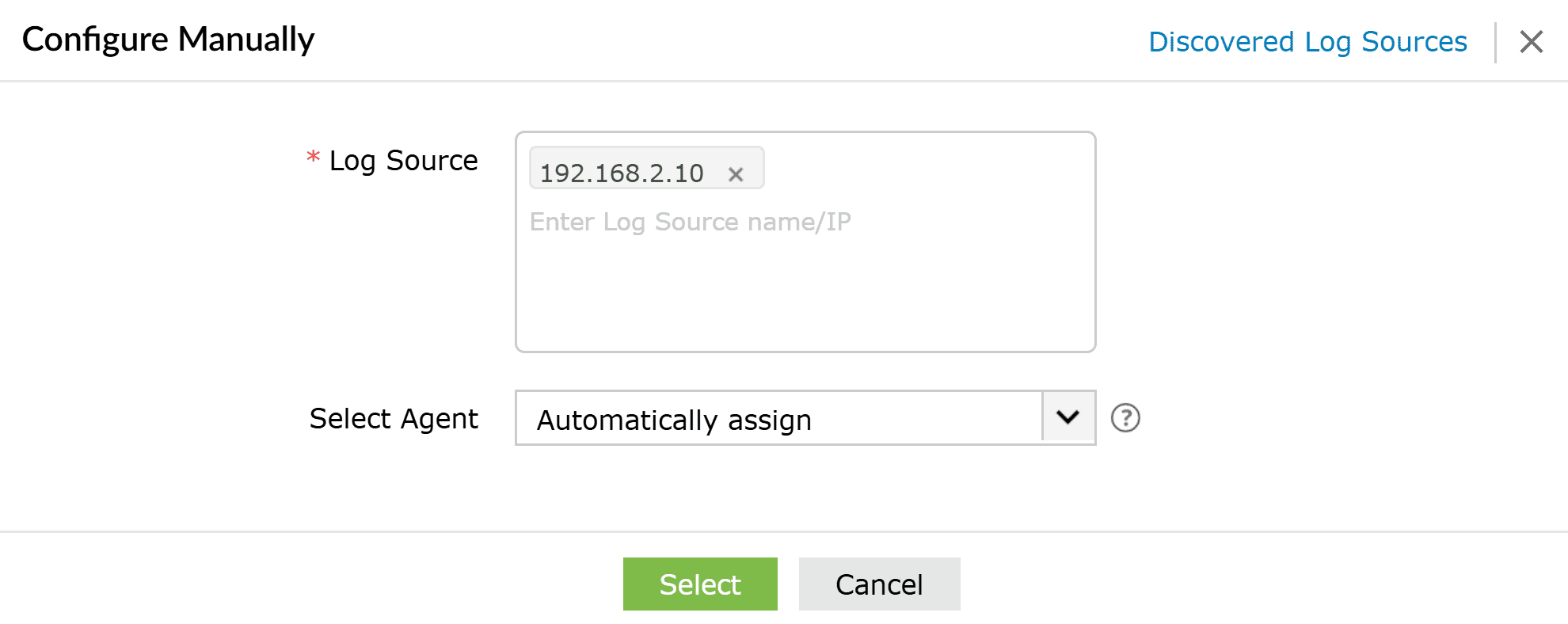Cancel the manual configuration
Viewport: 1568px width, 624px height.
(x=879, y=584)
